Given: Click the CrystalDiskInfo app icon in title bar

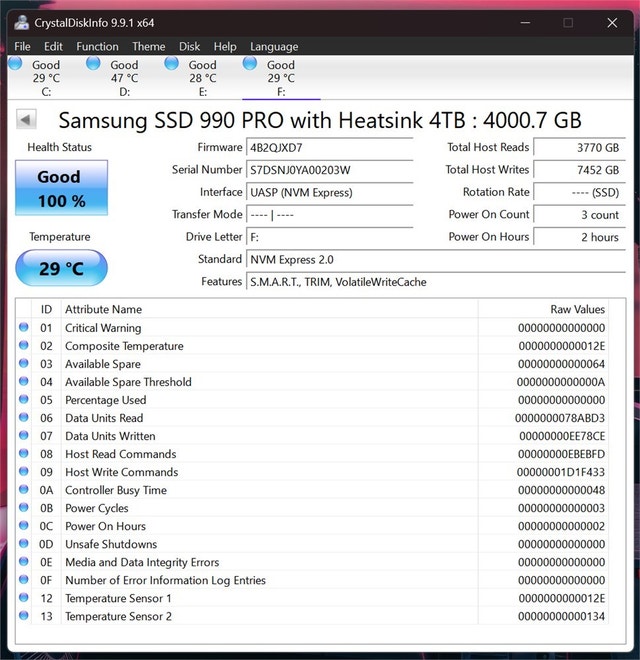Looking at the screenshot, I should coord(21,22).
